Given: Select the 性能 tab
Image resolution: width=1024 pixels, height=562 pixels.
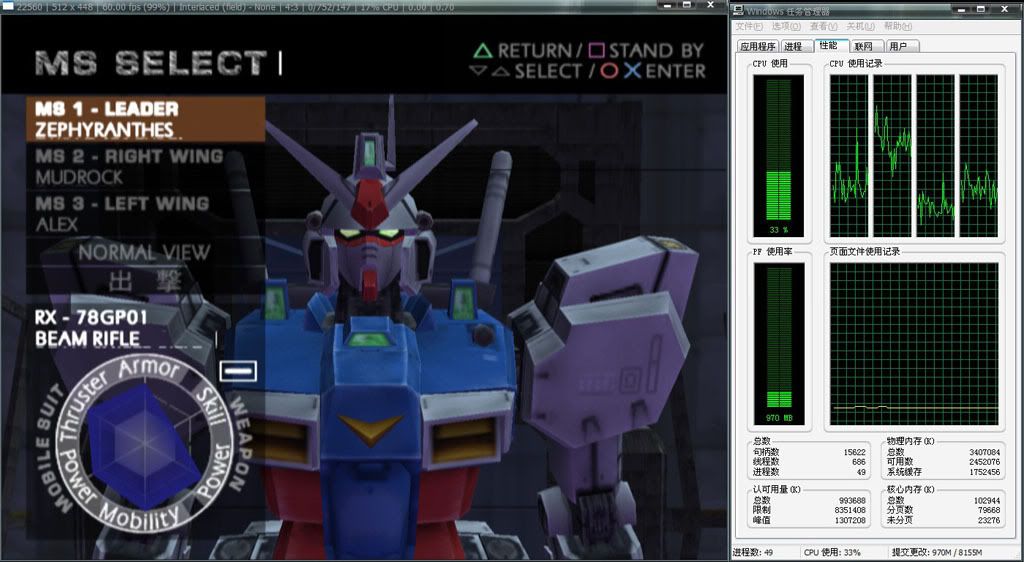Looking at the screenshot, I should 829,45.
